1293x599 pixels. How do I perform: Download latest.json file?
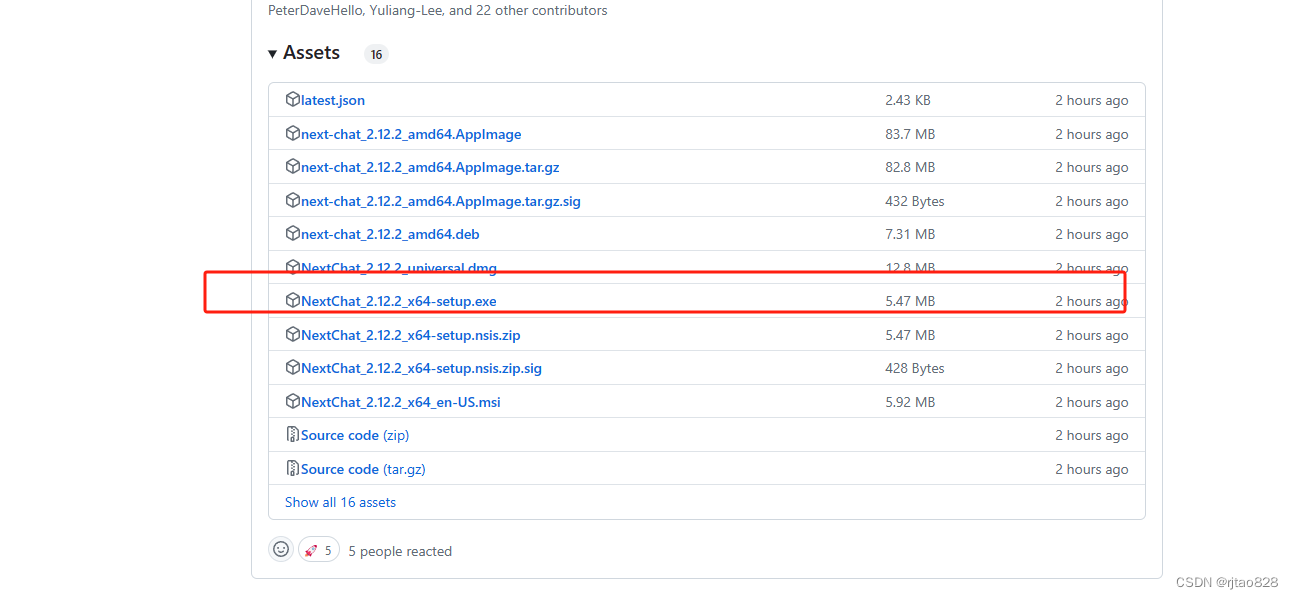click(333, 101)
